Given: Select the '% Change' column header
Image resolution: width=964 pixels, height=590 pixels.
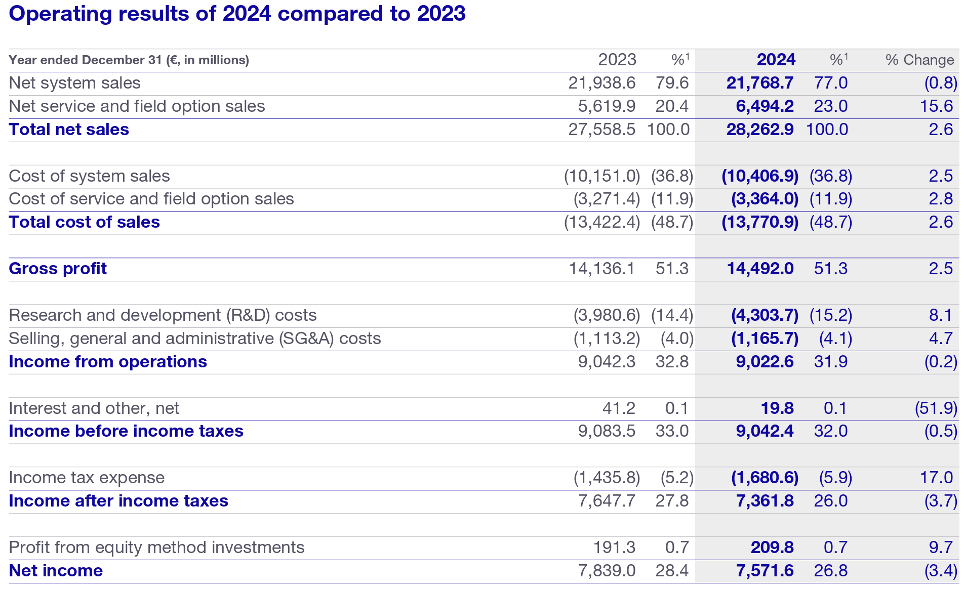Looking at the screenshot, I should pyautogui.click(x=919, y=60).
